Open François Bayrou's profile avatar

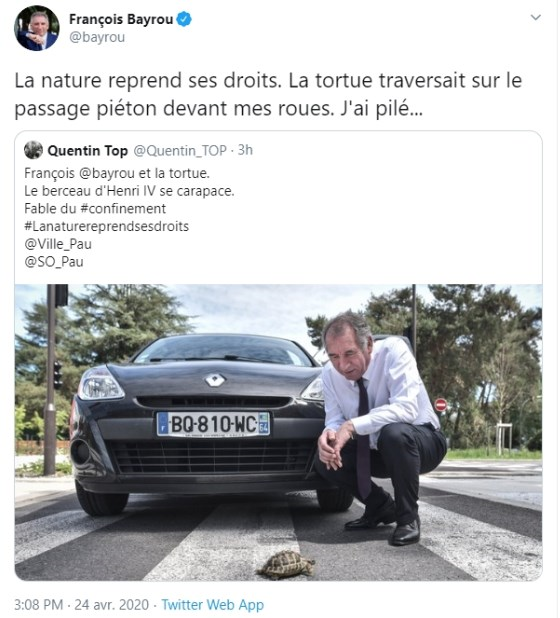(37, 28)
